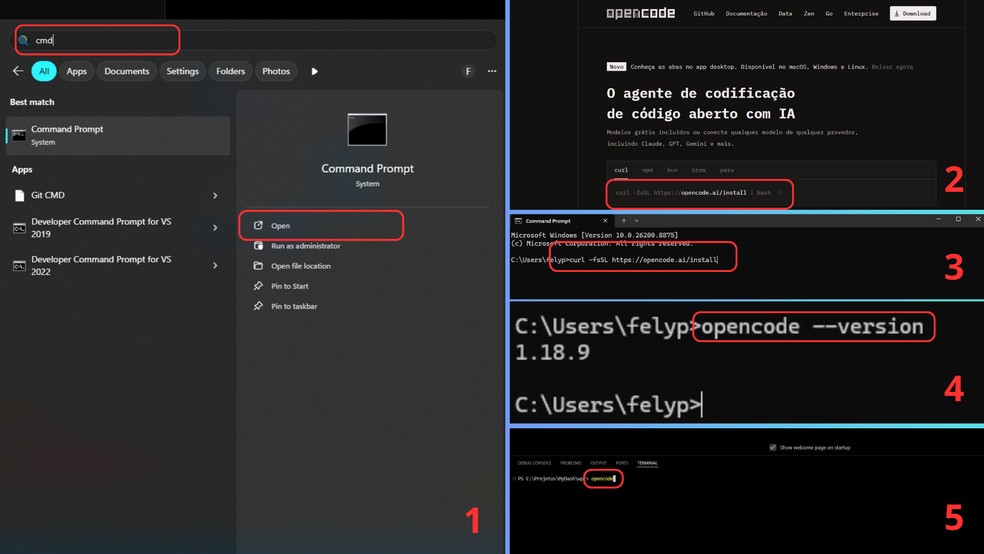Select the Settings search filter
Image resolution: width=984 pixels, height=554 pixels.
[183, 71]
